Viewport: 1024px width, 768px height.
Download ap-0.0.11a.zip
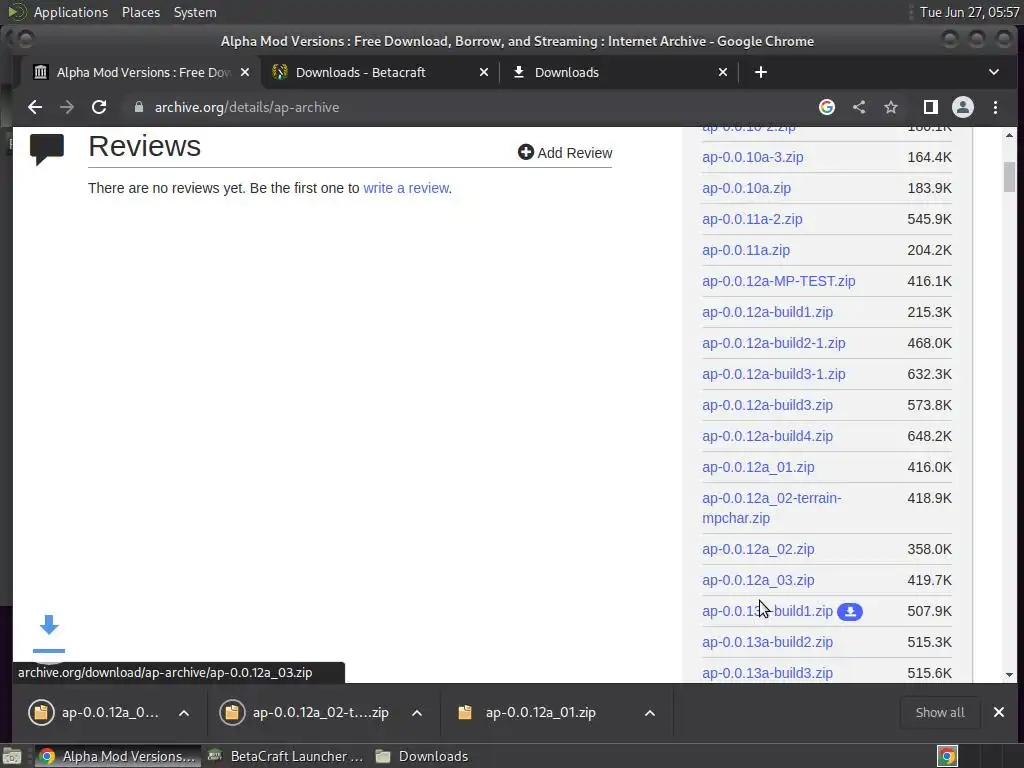coord(746,250)
